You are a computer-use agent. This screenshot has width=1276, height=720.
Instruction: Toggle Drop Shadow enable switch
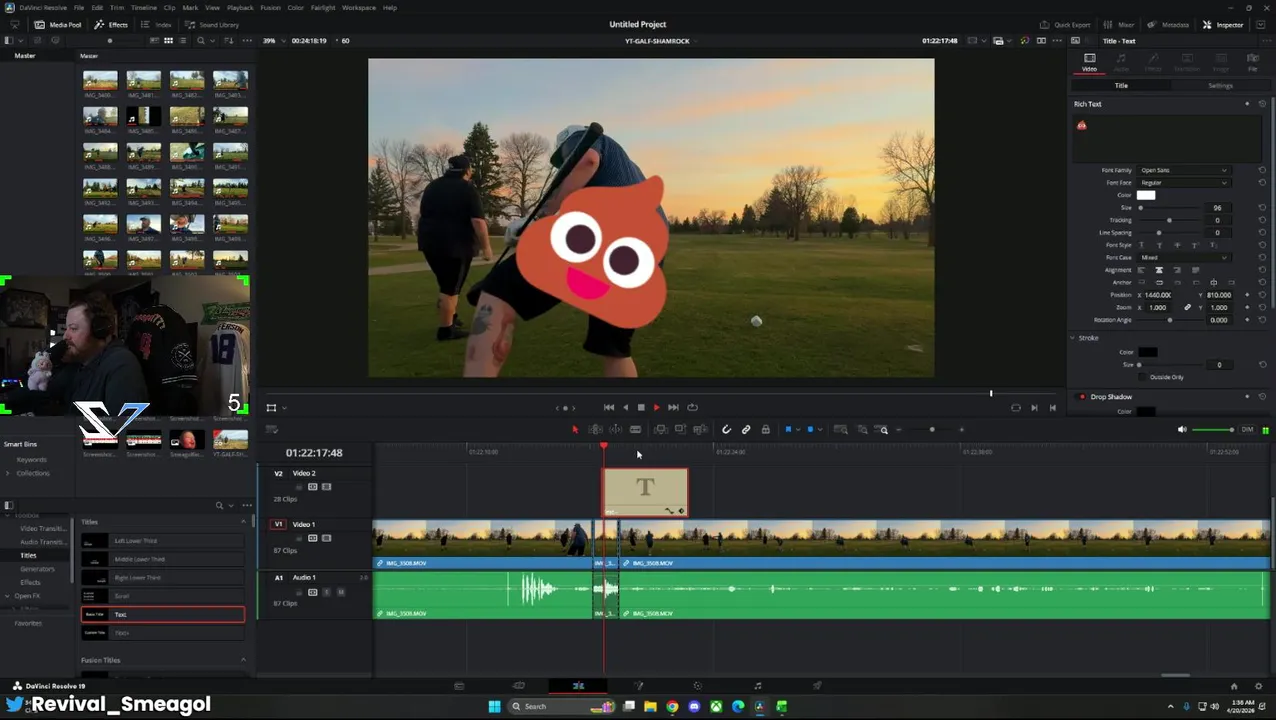pos(1082,397)
